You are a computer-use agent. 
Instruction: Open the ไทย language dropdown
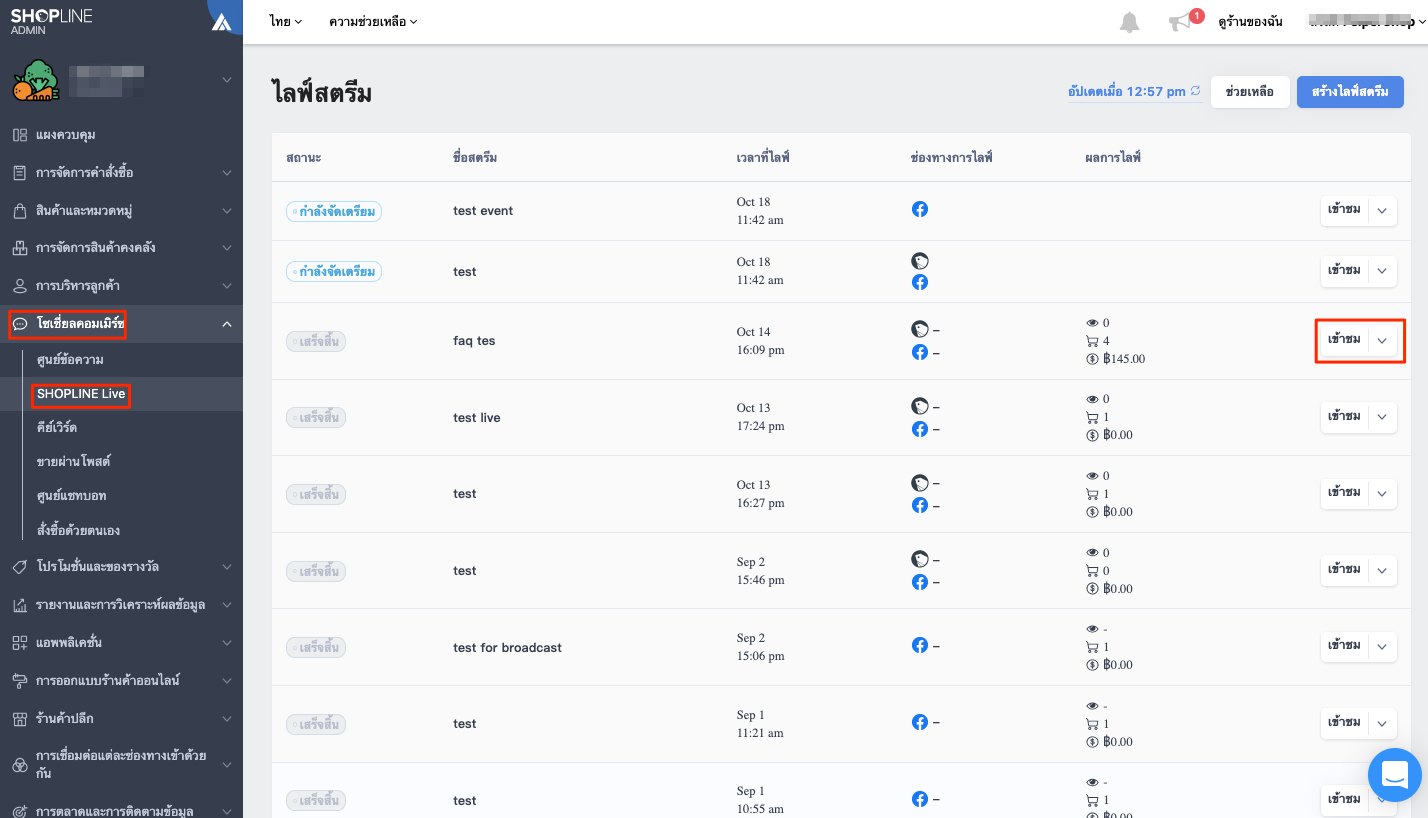click(285, 22)
